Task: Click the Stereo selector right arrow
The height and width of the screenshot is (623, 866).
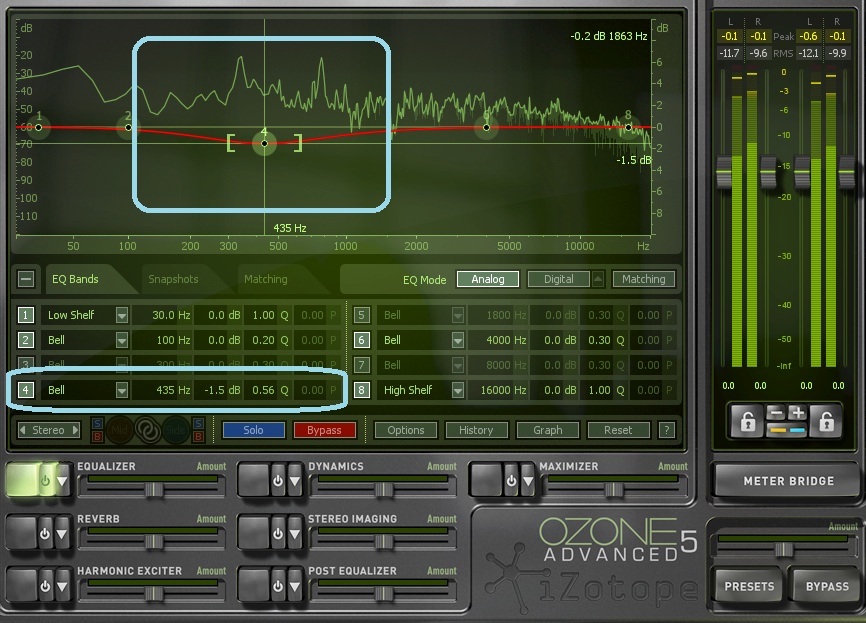Action: [76, 430]
